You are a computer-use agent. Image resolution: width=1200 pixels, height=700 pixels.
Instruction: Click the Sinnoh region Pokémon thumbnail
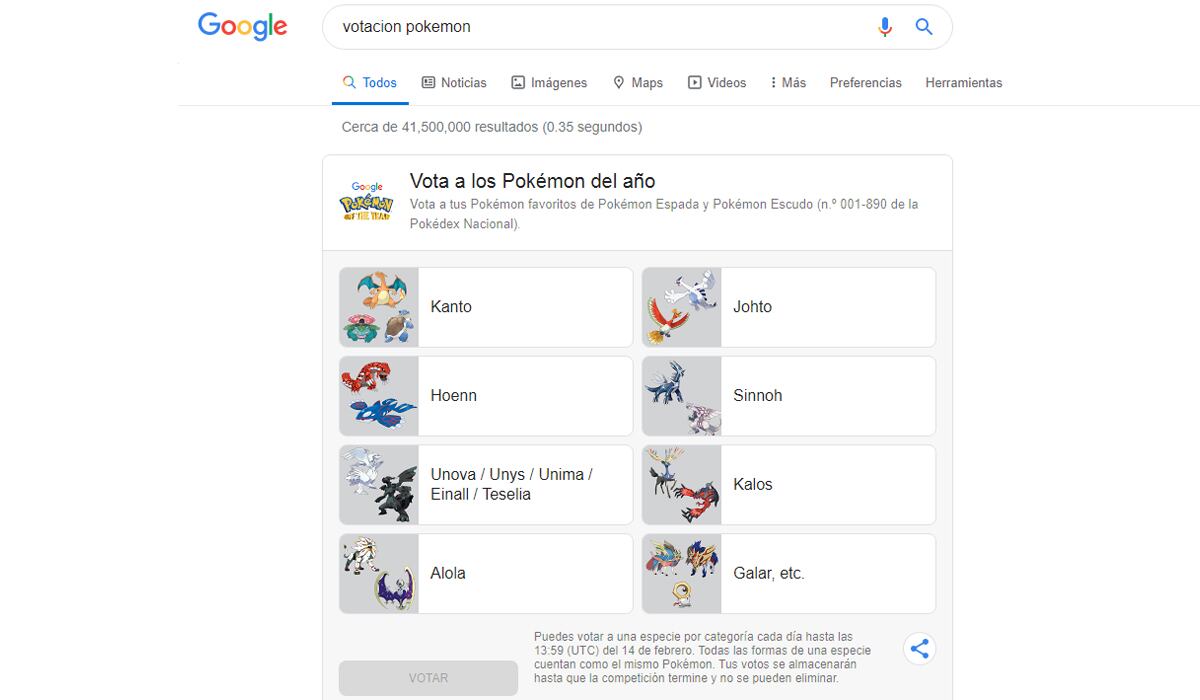point(681,395)
